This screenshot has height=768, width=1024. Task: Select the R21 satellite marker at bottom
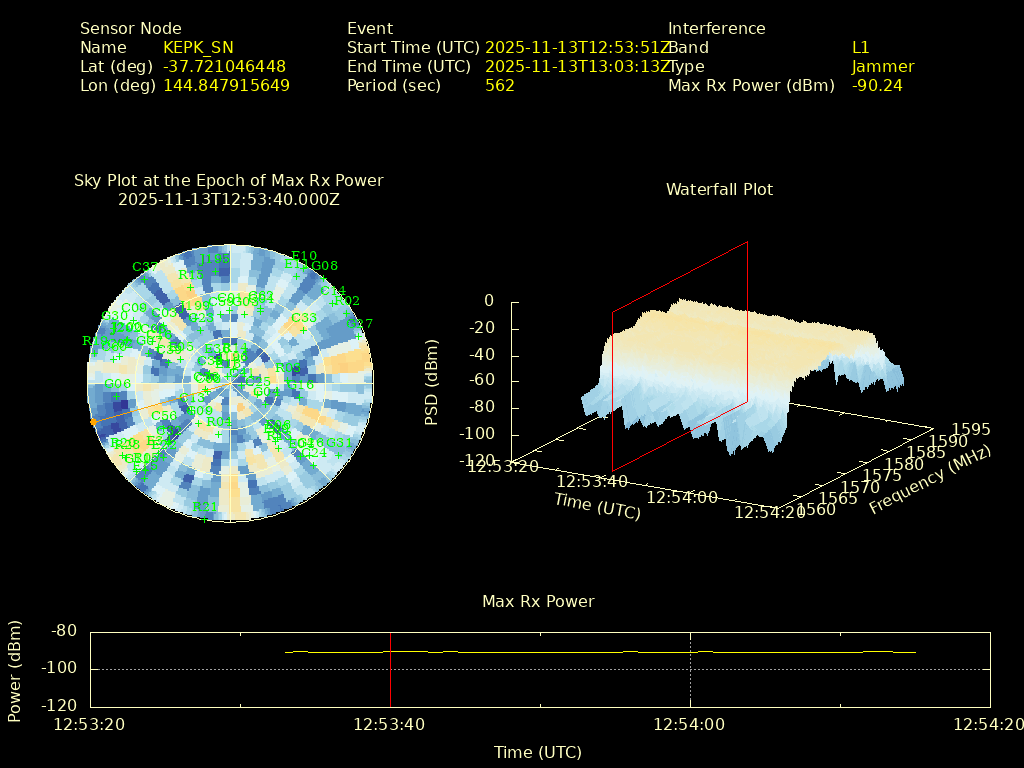pos(204,519)
